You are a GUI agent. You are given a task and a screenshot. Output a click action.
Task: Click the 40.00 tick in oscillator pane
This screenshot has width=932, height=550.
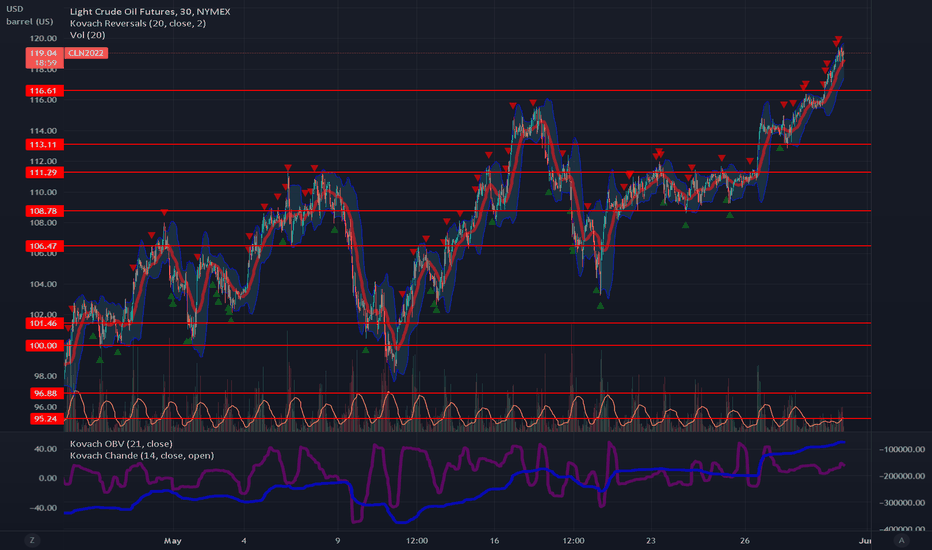[45, 449]
